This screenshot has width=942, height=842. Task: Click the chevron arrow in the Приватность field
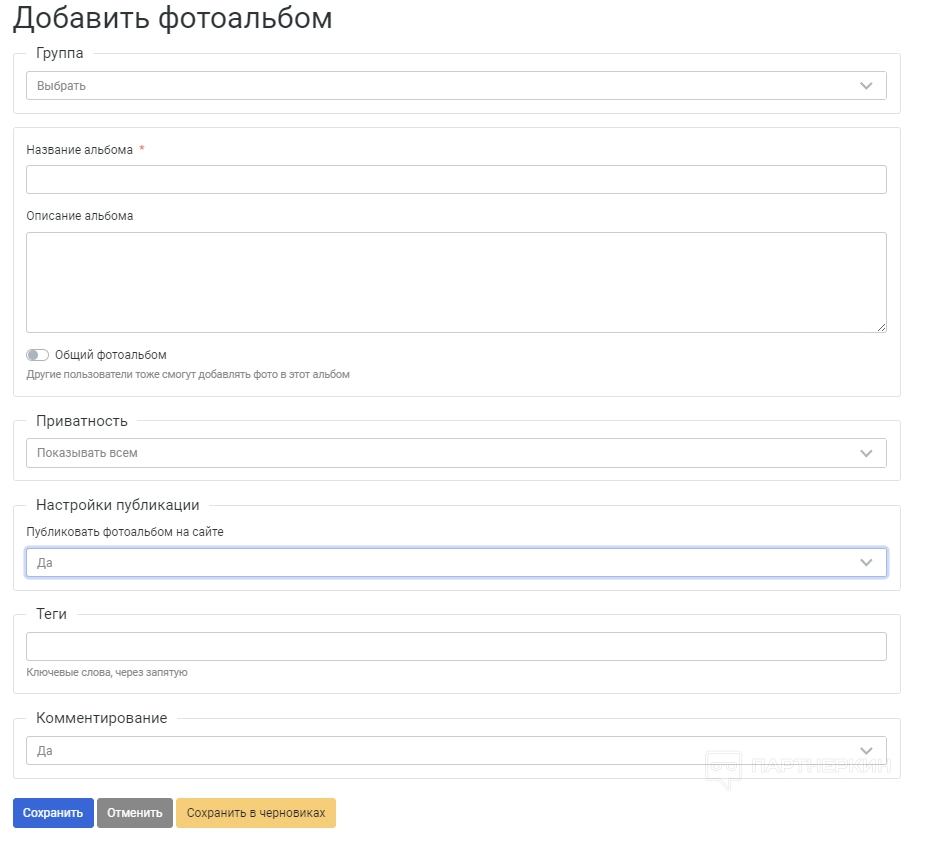coord(866,453)
